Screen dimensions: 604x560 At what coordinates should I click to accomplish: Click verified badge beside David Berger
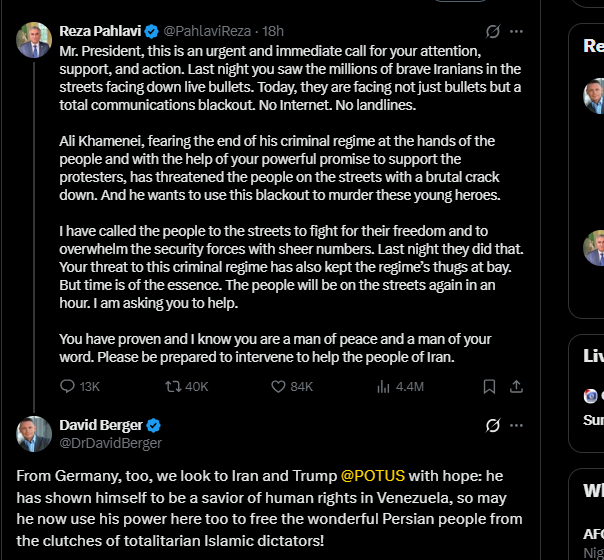pos(154,425)
